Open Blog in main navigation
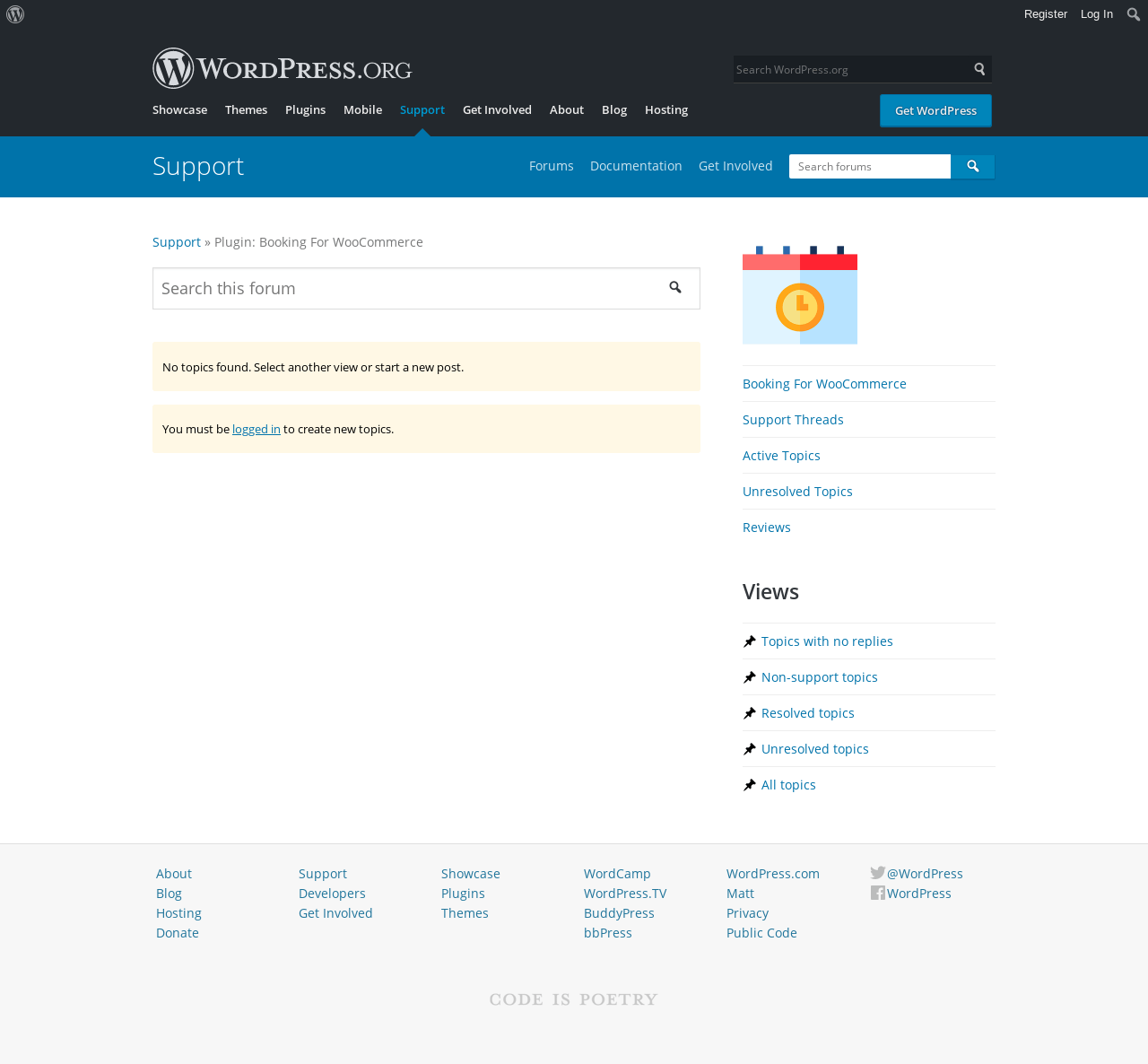The image size is (1148, 1064). (x=614, y=109)
